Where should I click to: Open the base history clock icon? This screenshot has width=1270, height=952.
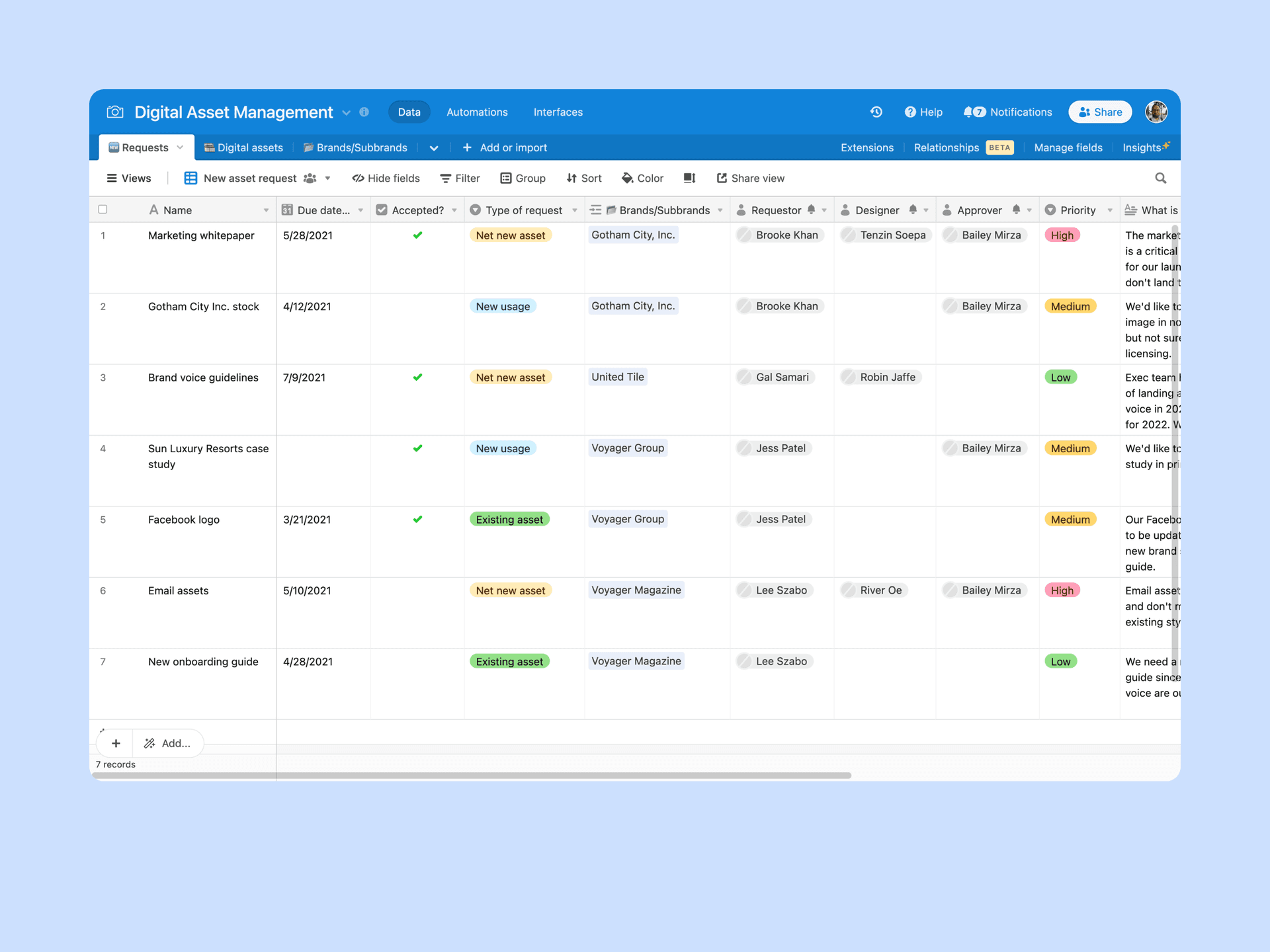point(876,112)
